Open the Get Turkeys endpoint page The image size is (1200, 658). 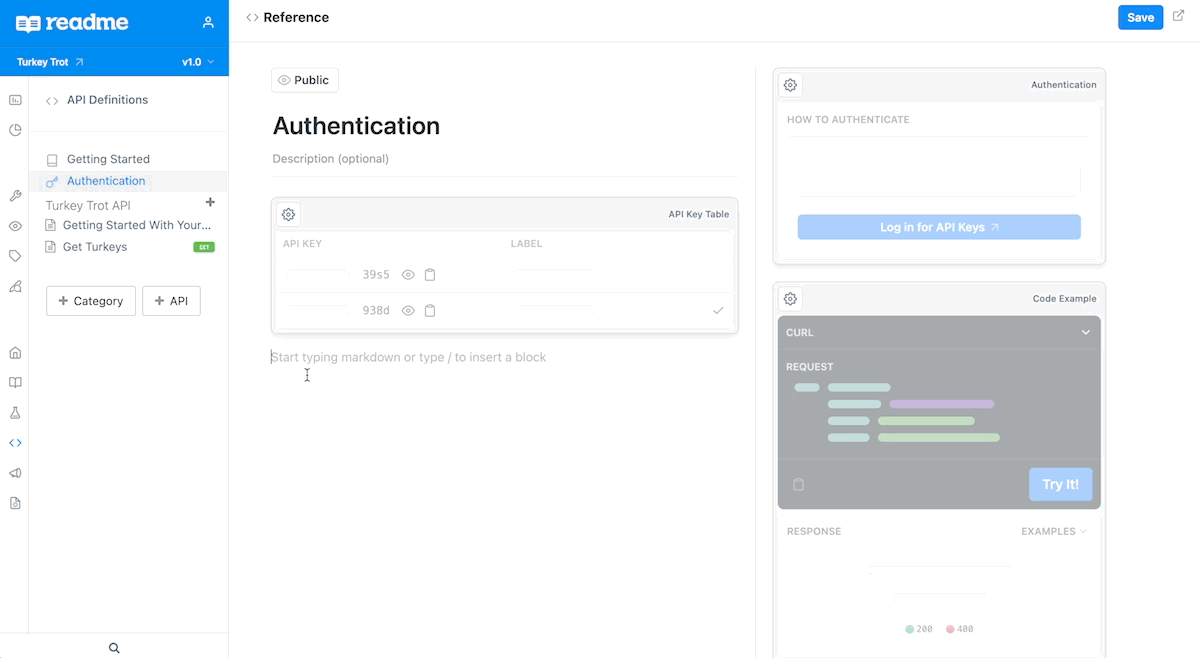(x=95, y=245)
